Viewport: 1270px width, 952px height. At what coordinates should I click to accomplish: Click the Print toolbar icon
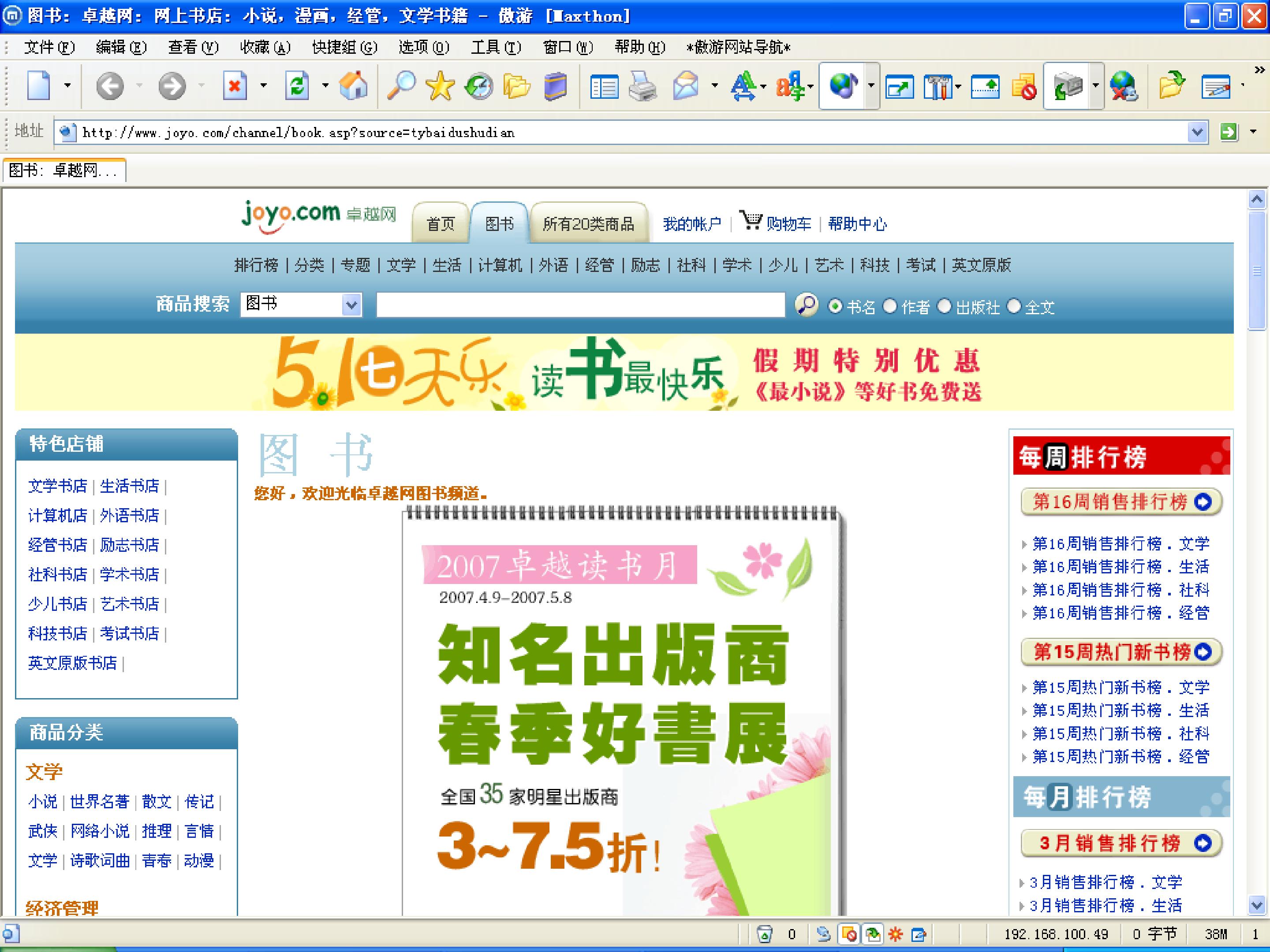pyautogui.click(x=642, y=86)
